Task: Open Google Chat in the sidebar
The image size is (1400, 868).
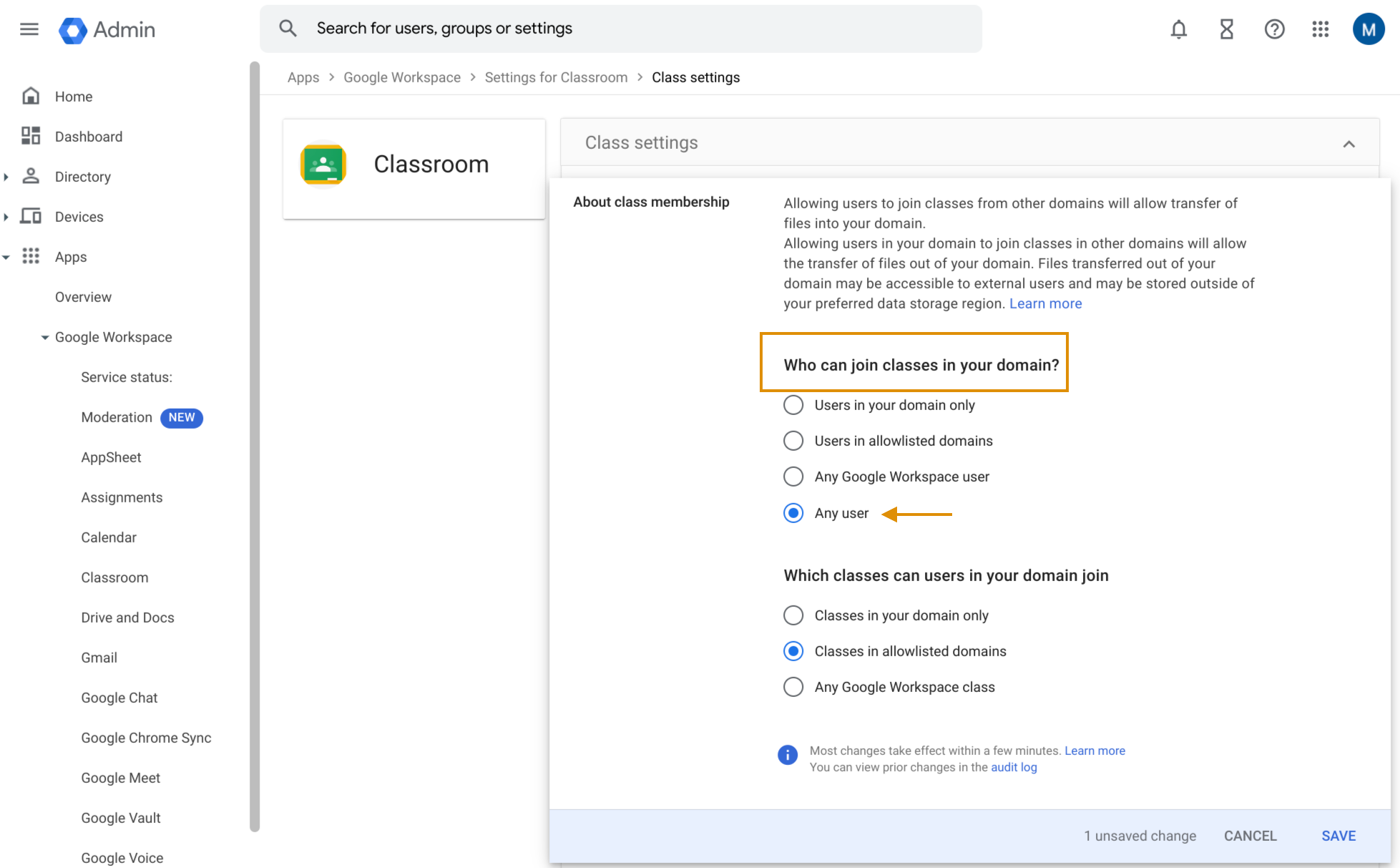Action: (x=119, y=698)
